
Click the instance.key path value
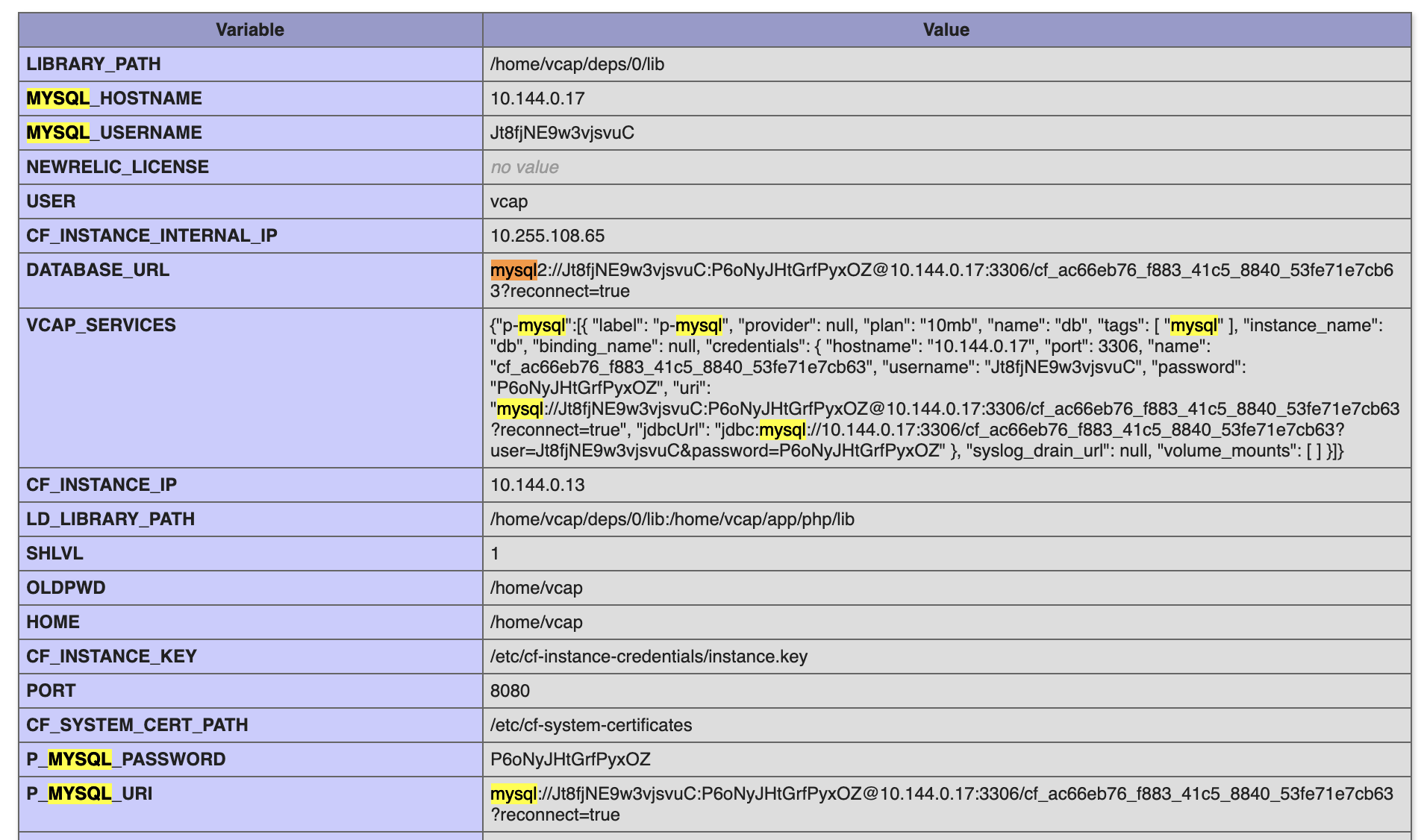tap(649, 656)
